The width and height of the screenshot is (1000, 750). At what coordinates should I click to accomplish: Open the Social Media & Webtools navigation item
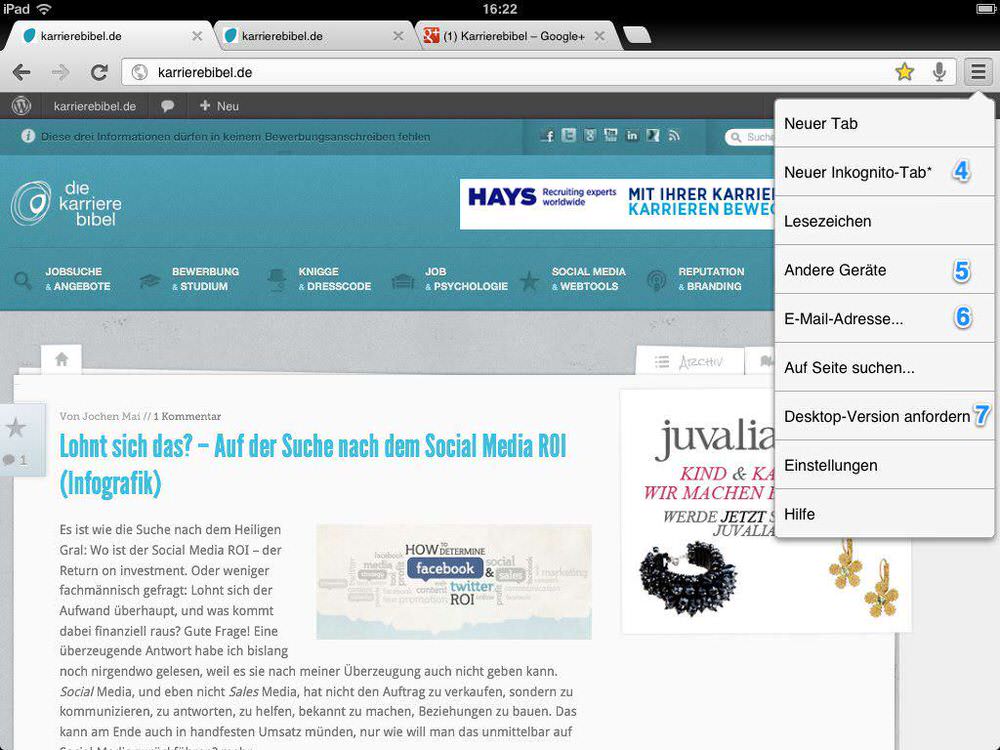tap(573, 279)
